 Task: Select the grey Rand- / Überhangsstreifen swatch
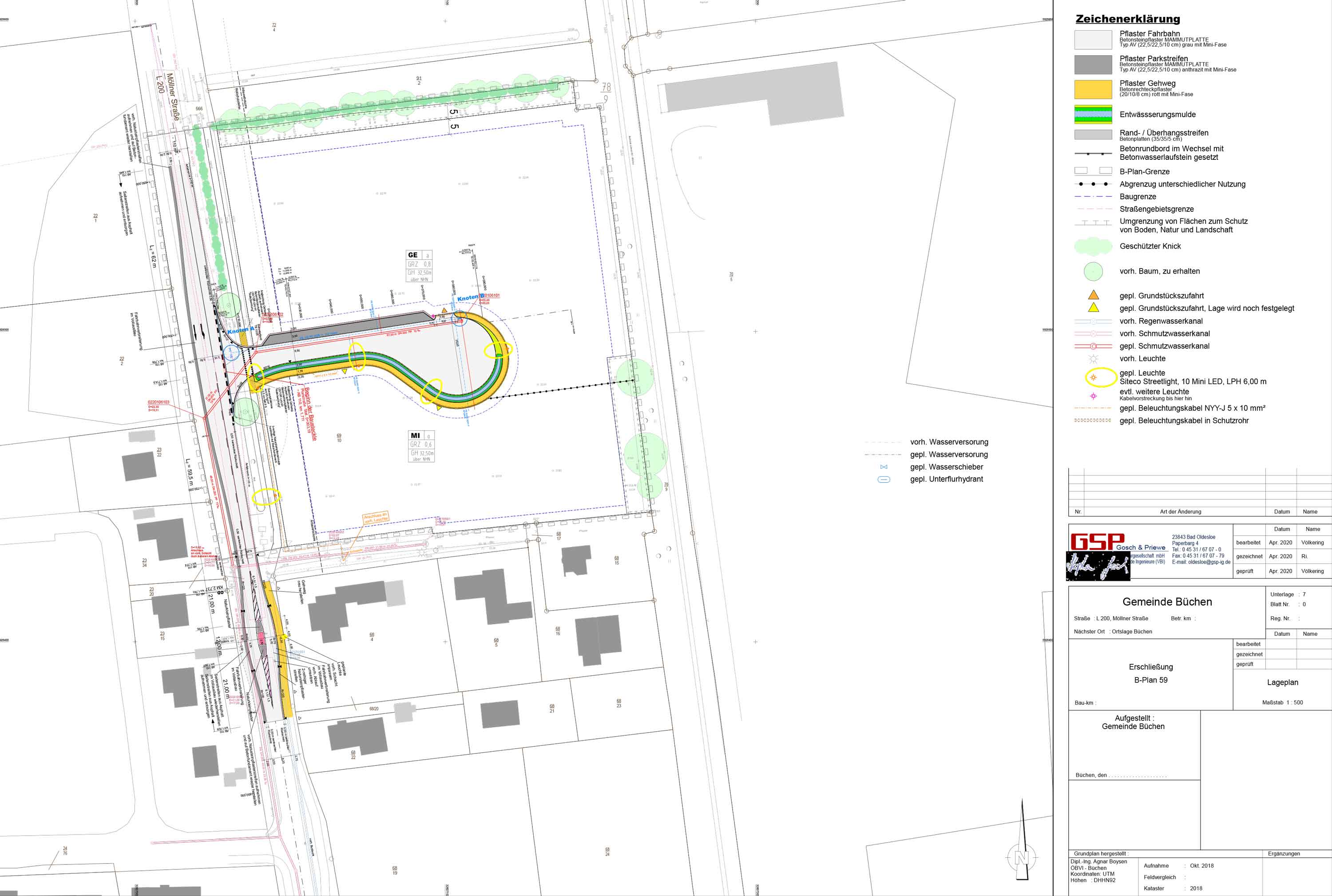click(x=1093, y=135)
